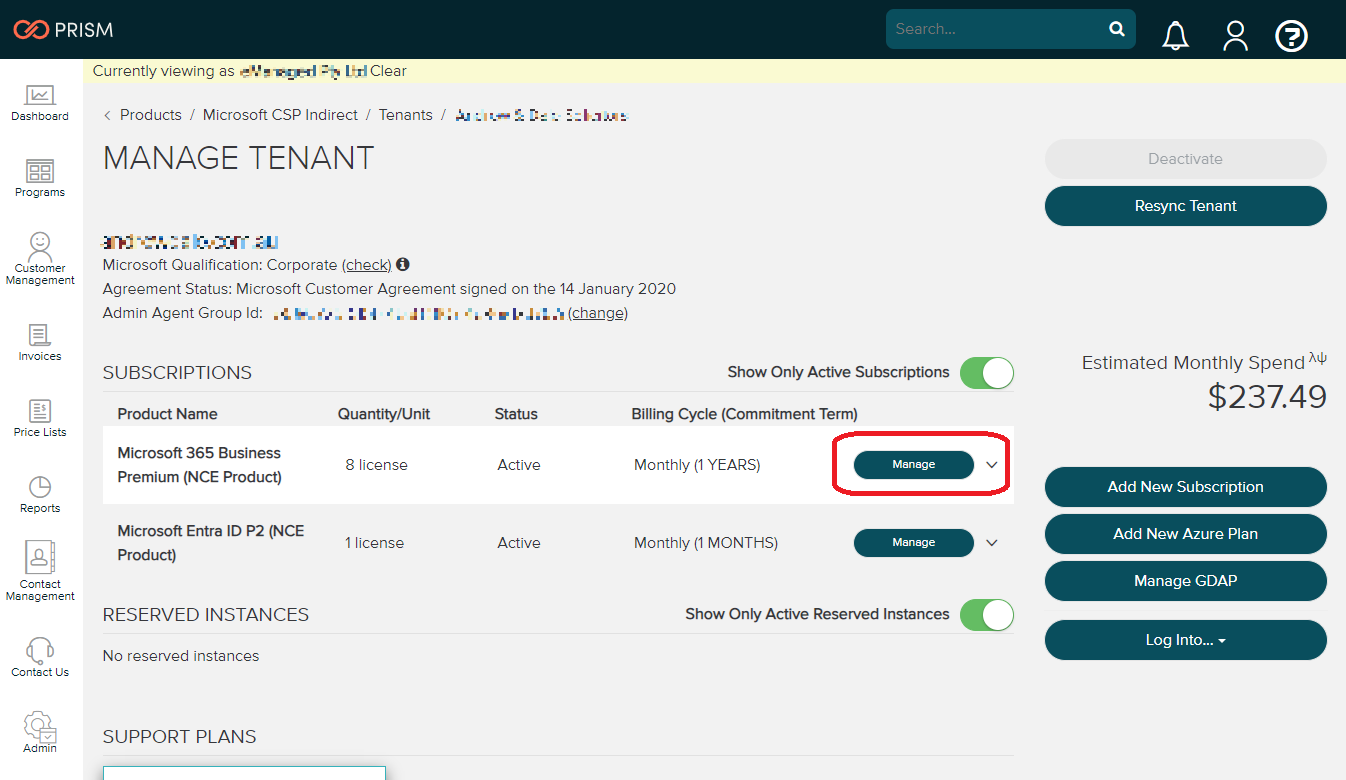The image size is (1346, 780).
Task: Click the Estimated Monthly Spend footnote symbol
Action: (x=1318, y=359)
